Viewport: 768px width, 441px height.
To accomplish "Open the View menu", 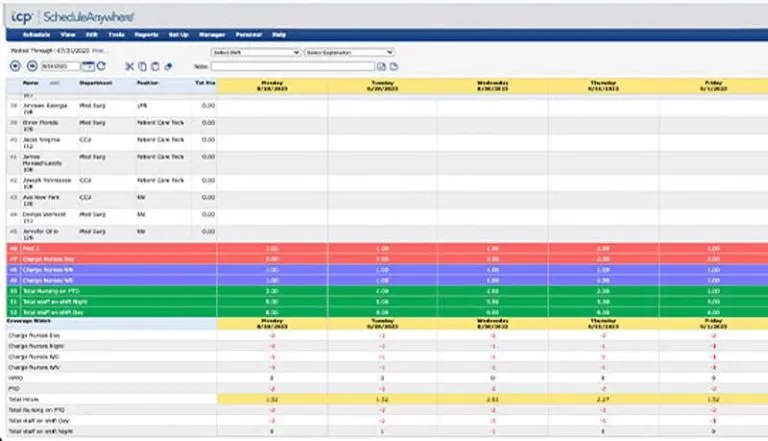I will [68, 35].
